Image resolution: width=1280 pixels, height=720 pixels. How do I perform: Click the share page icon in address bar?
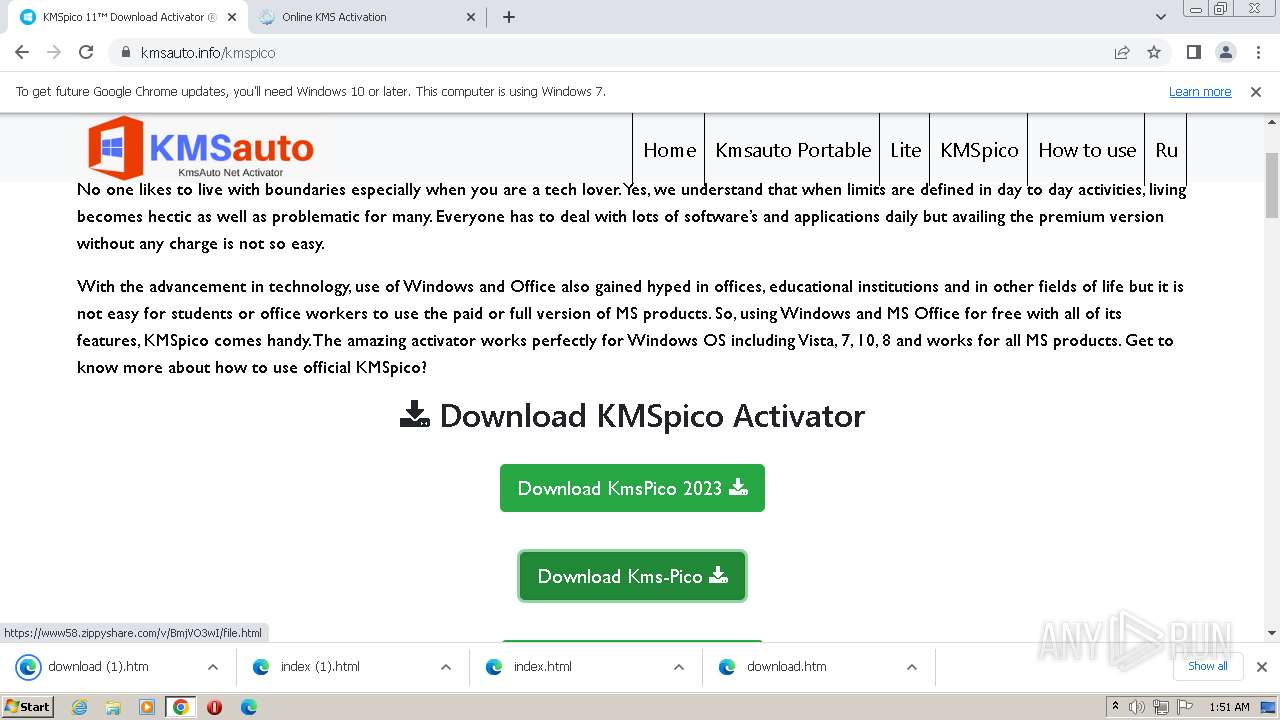tap(1122, 52)
